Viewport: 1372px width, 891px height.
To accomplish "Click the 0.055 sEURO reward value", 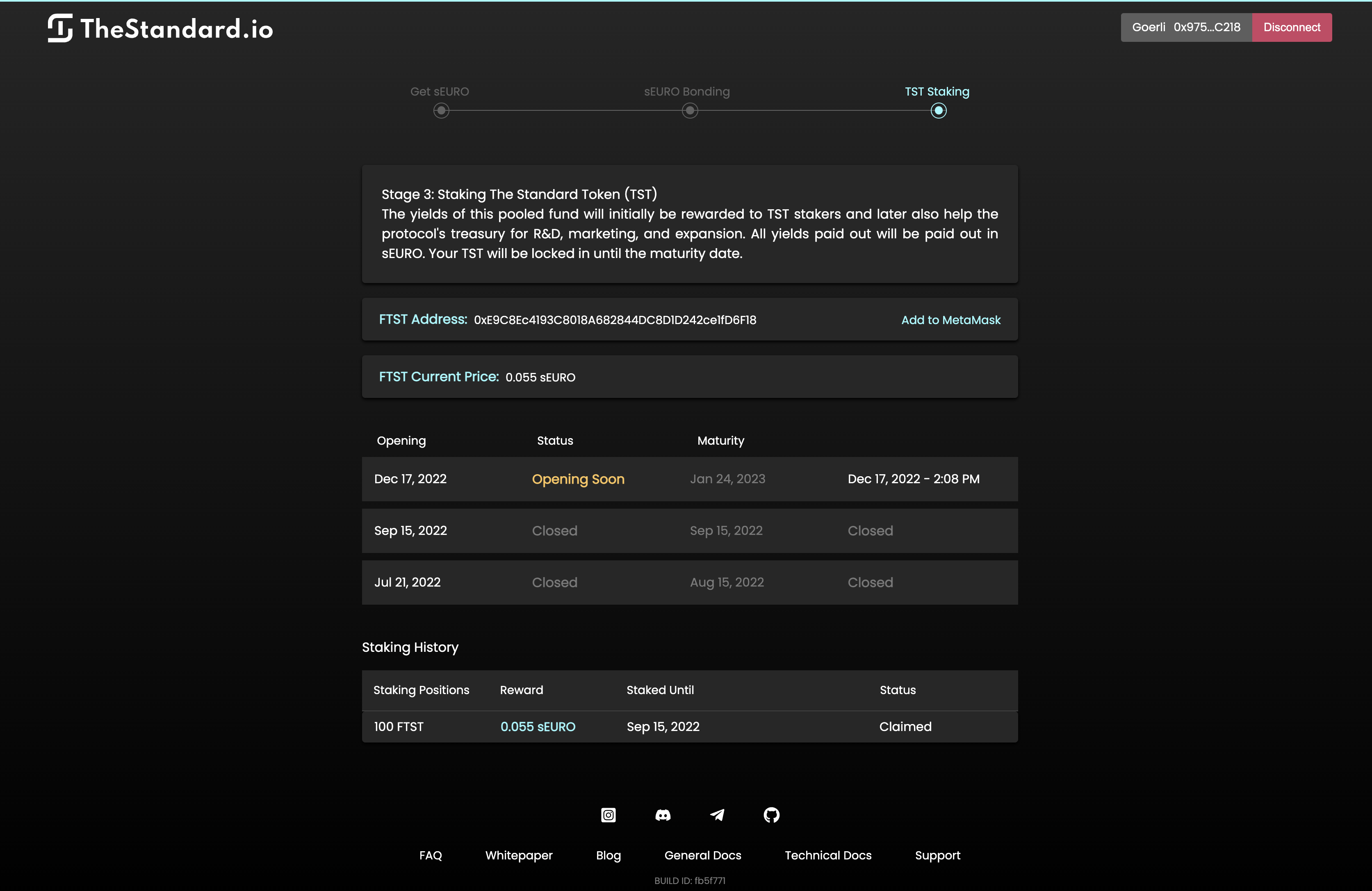I will [x=538, y=727].
